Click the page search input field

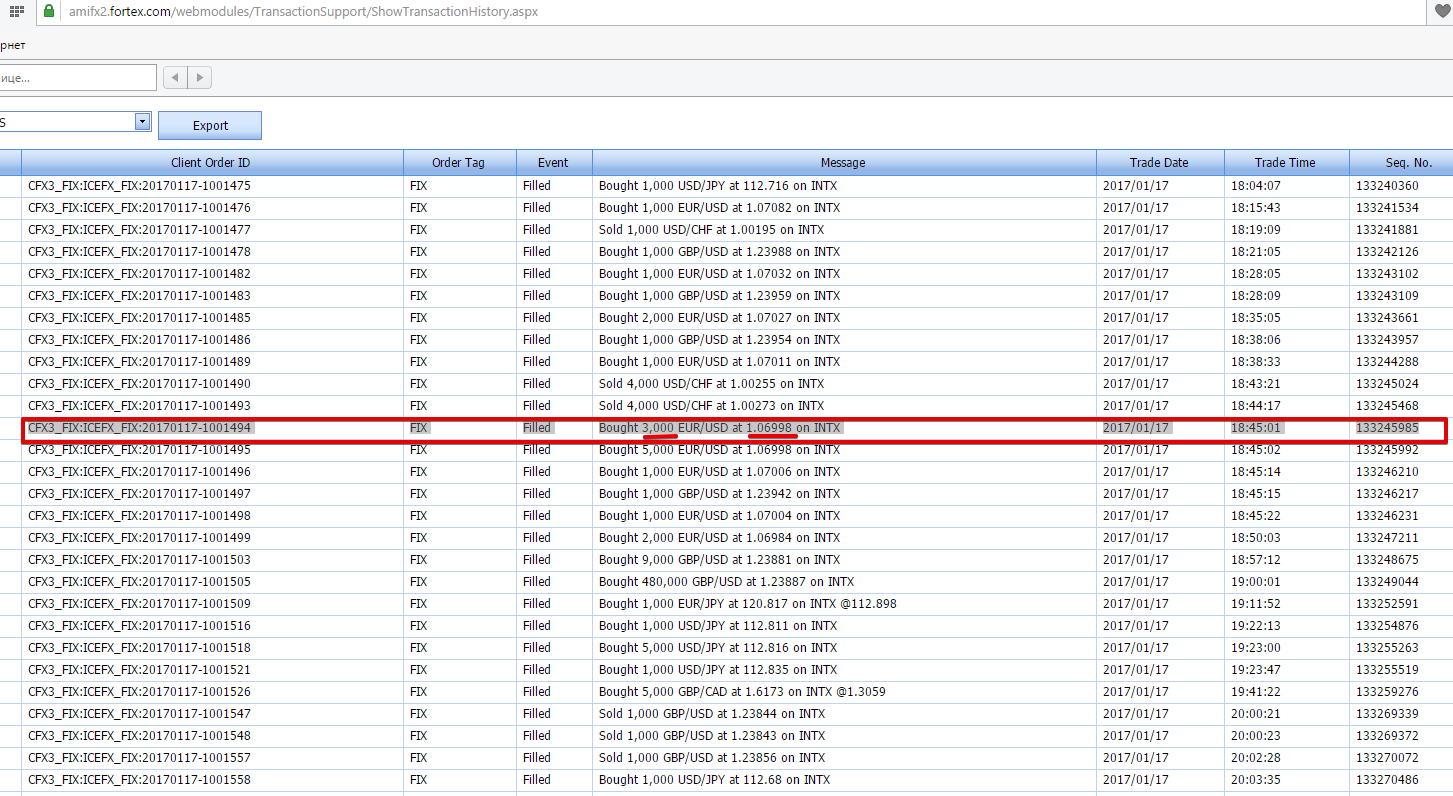[78, 77]
